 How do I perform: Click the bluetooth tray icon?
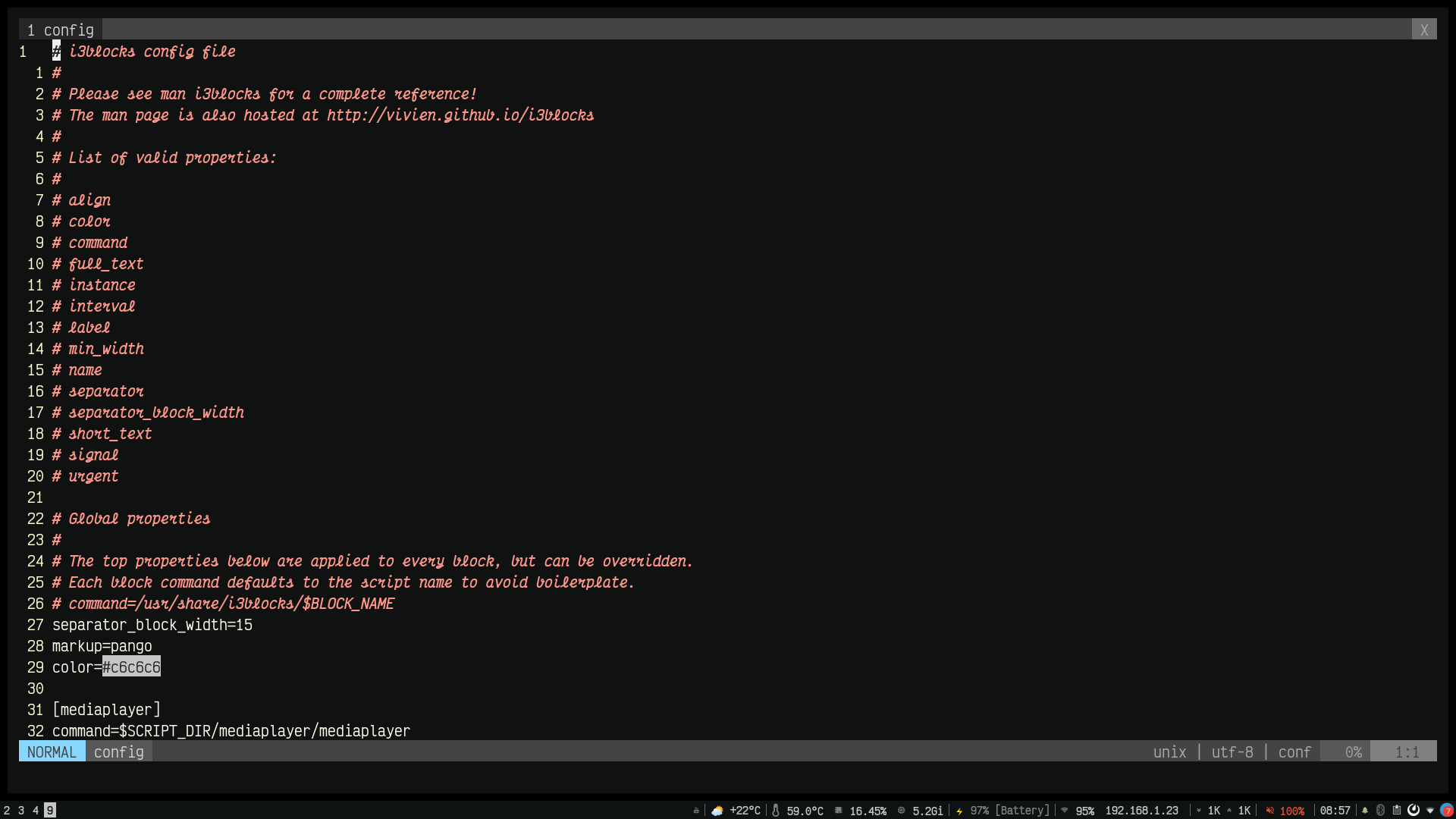(x=1381, y=811)
